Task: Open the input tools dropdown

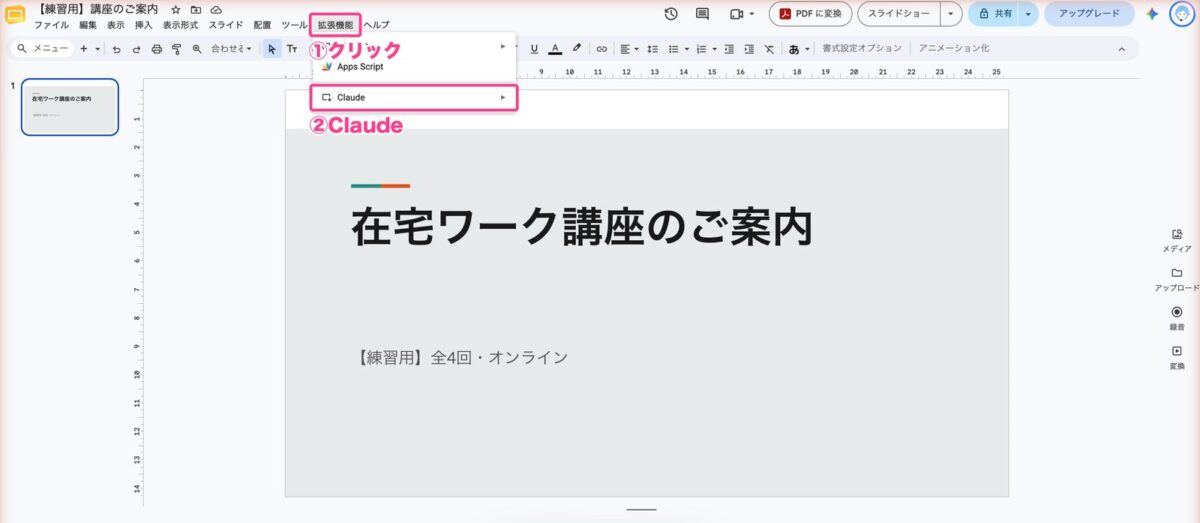Action: click(798, 48)
